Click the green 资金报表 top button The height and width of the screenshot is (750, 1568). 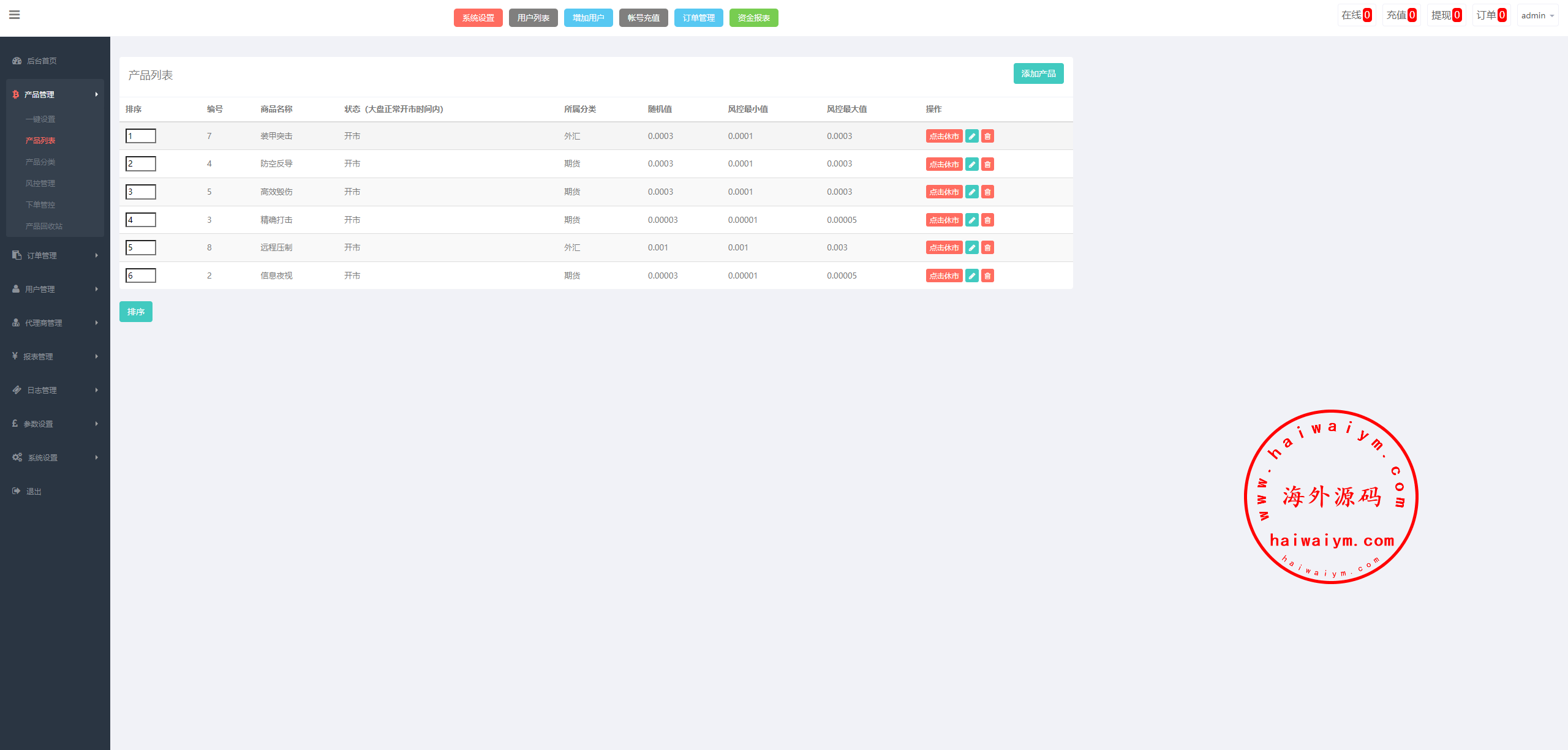pos(753,18)
